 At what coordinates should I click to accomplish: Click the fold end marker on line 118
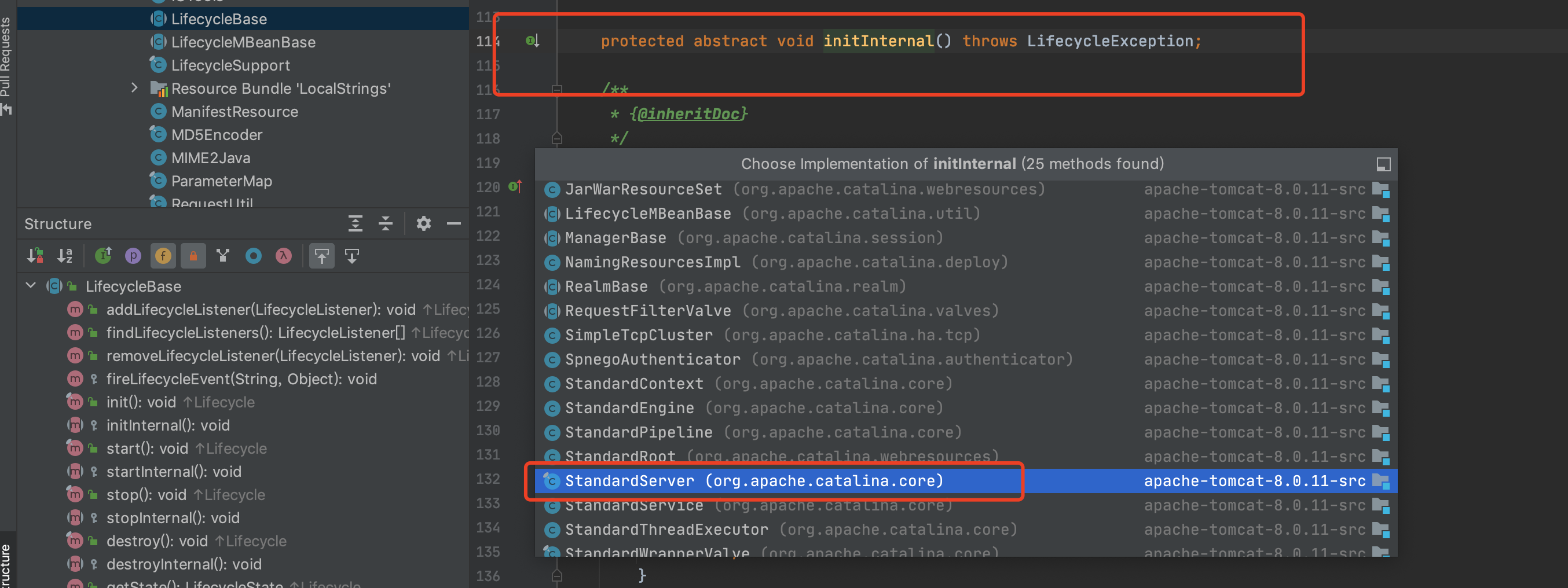[556, 139]
